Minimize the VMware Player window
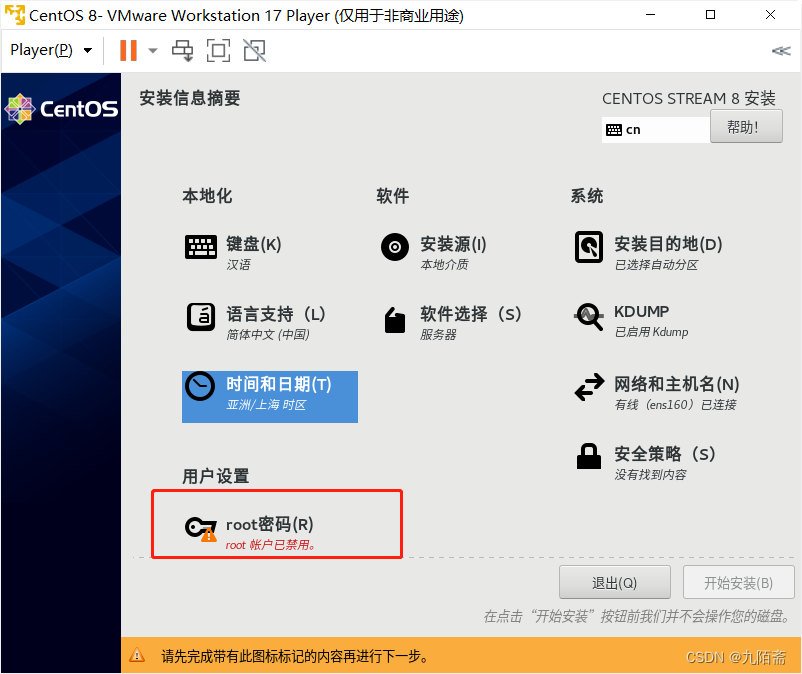Screen dimensions: 802x674 pos(651,15)
